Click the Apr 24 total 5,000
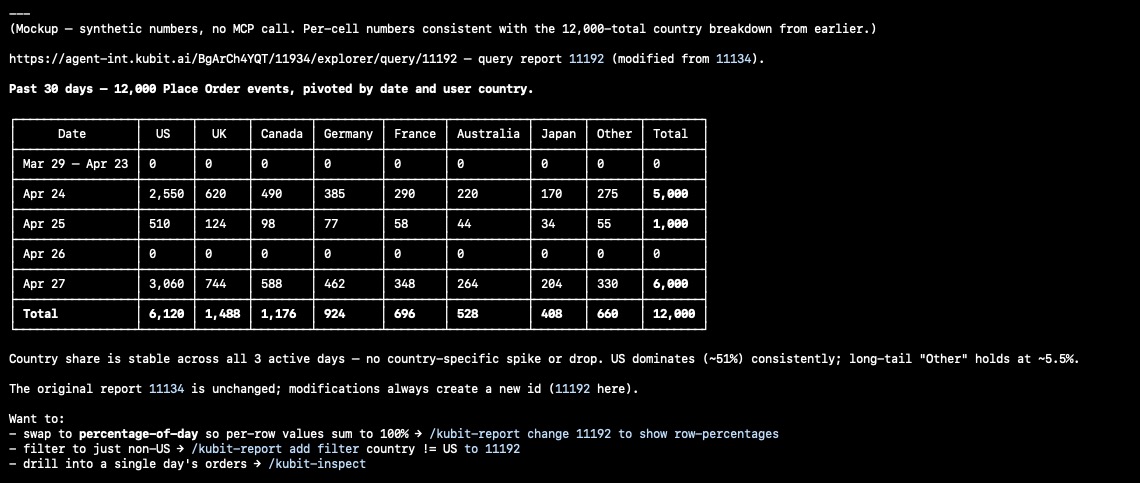 point(670,194)
